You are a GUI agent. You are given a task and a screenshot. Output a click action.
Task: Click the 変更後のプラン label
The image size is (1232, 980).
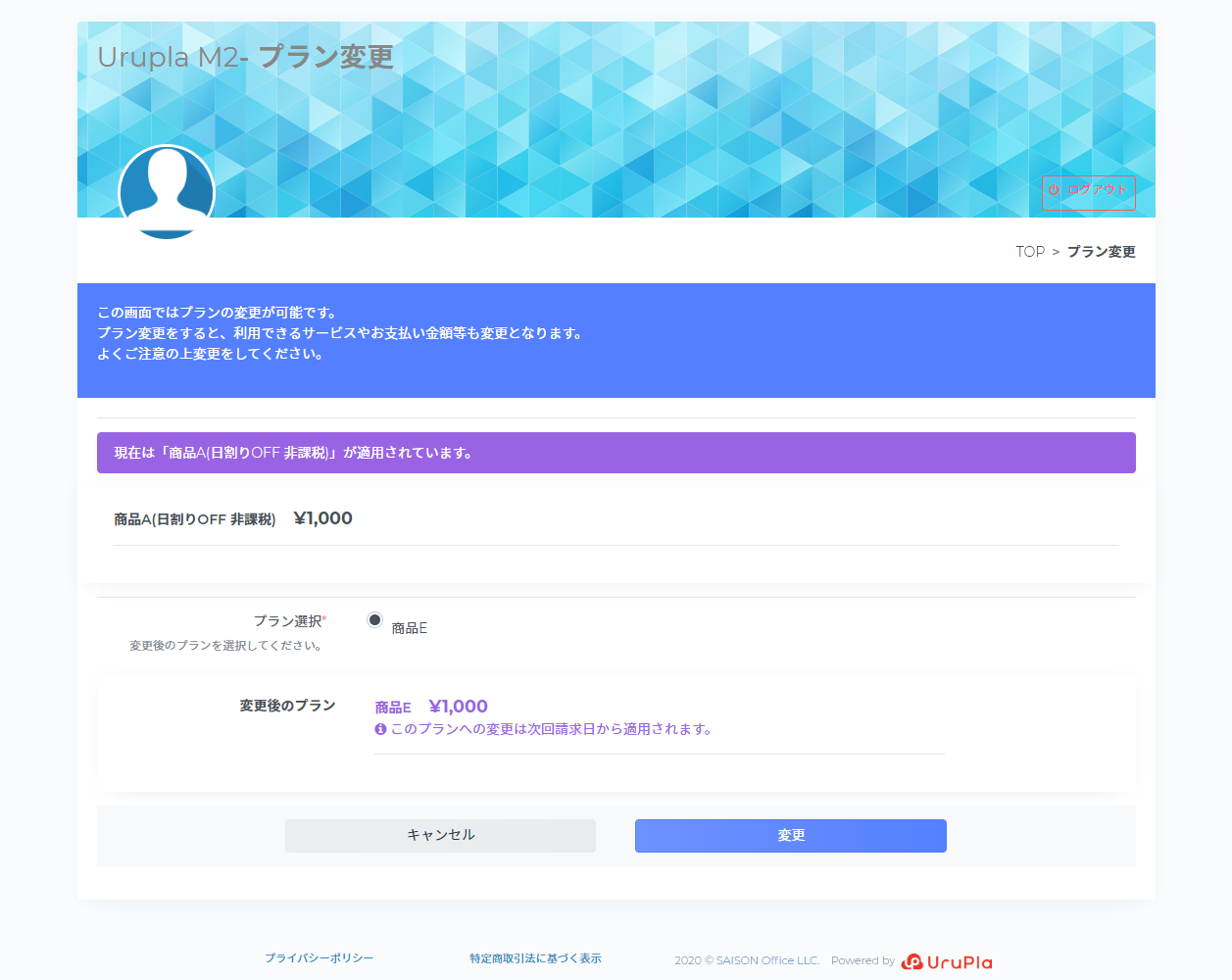pos(287,706)
